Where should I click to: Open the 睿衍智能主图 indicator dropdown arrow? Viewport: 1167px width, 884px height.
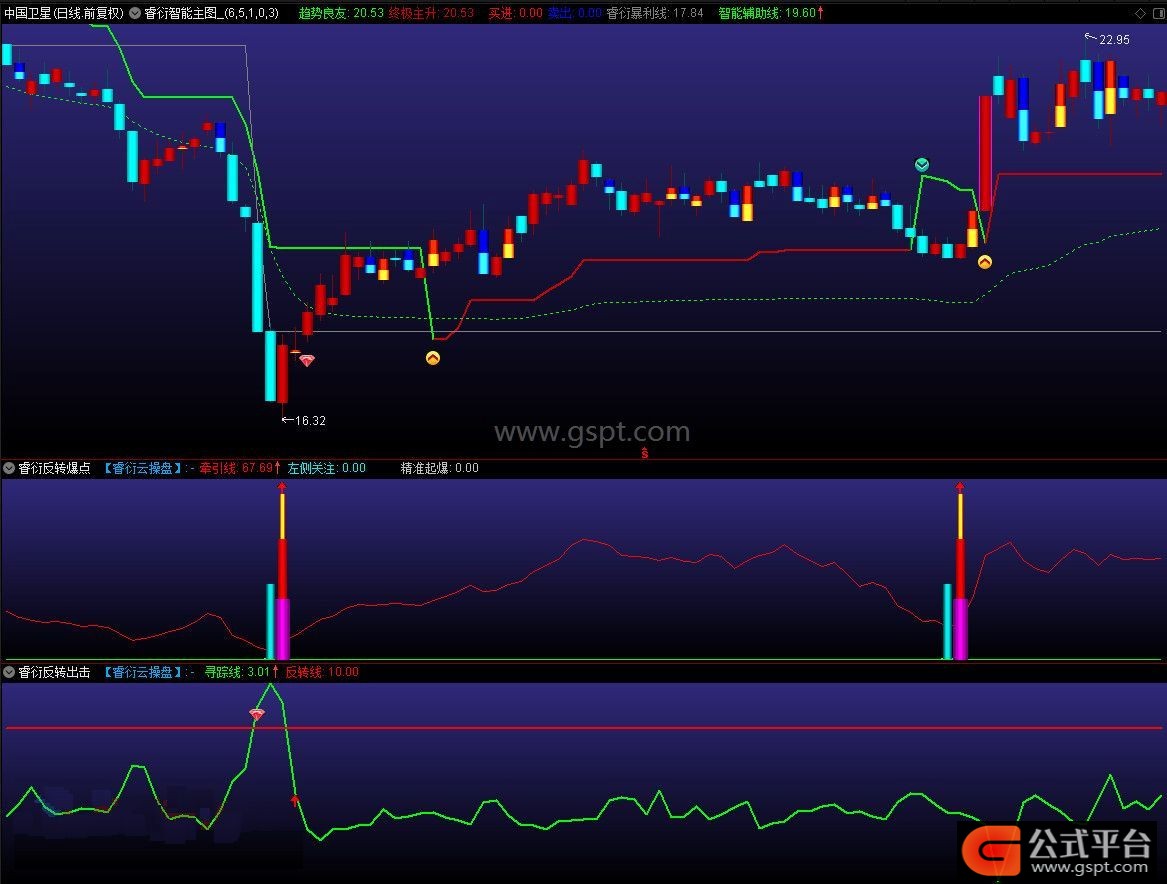(135, 13)
